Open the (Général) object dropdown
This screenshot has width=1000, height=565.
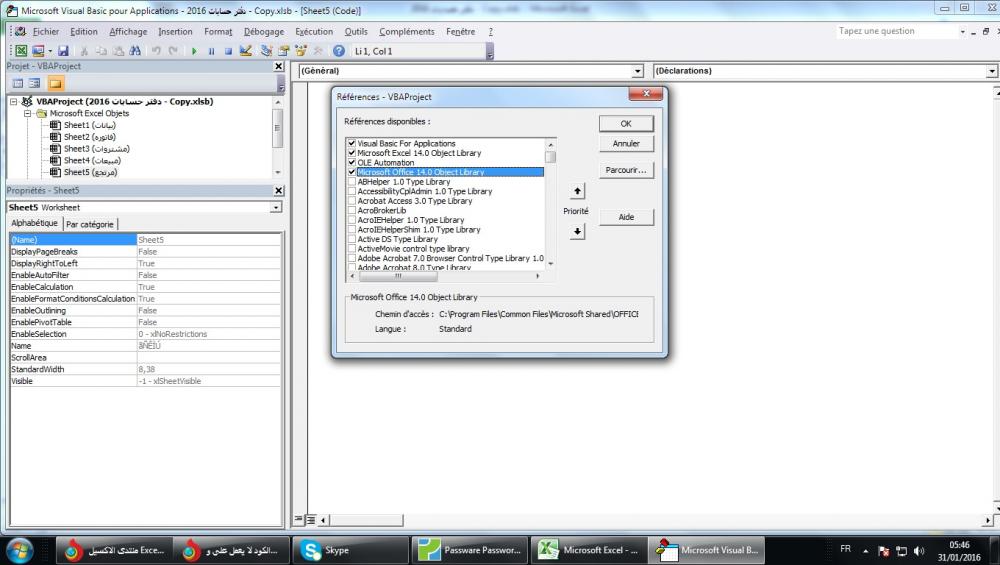637,71
